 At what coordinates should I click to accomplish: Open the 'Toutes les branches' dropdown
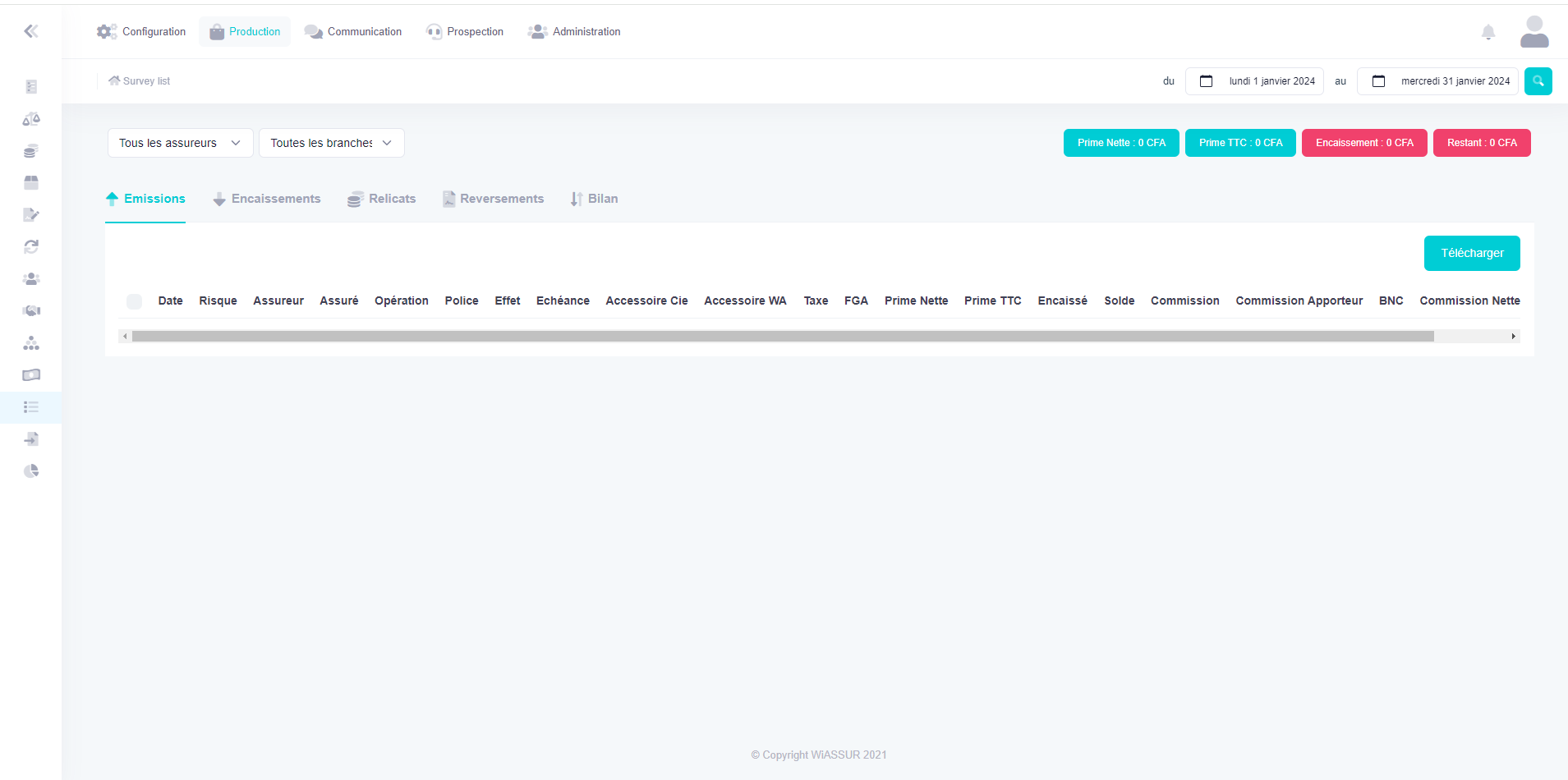(x=331, y=143)
